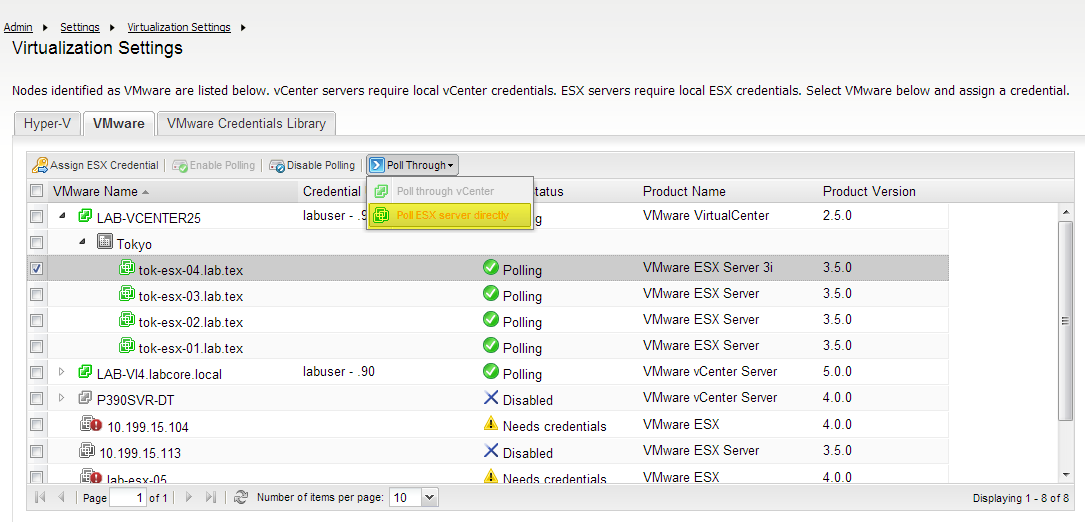1085x522 pixels.
Task: Click the warning icon for 10.199.15.104
Action: click(x=491, y=424)
